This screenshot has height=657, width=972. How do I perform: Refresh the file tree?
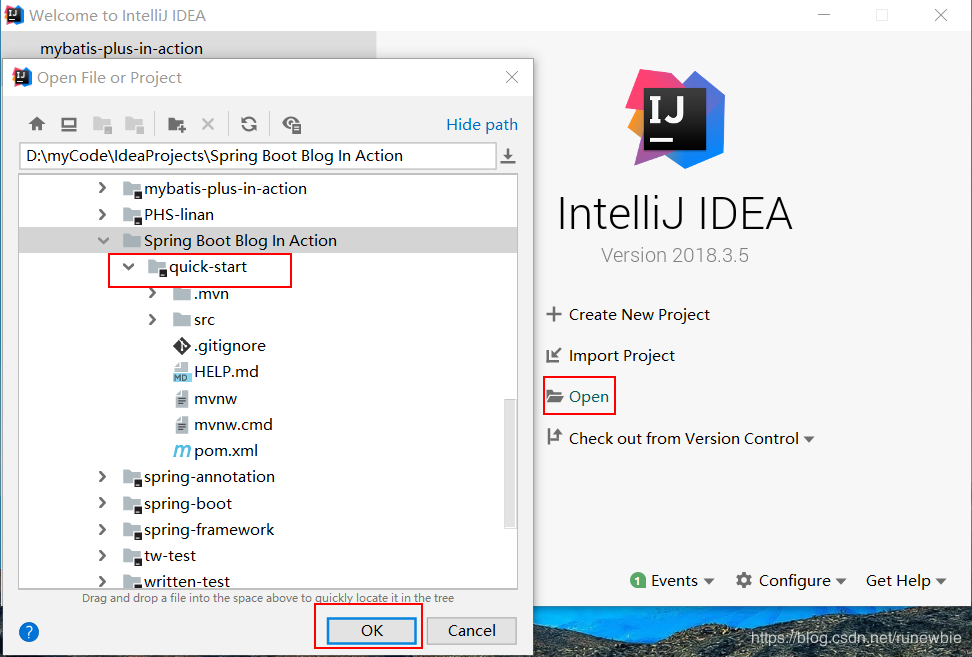[x=249, y=125]
